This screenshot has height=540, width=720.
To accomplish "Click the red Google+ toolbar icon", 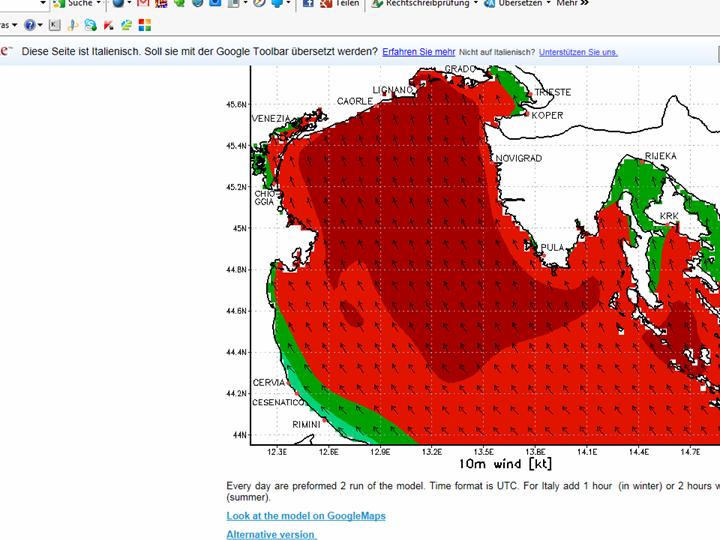I will coord(324,4).
